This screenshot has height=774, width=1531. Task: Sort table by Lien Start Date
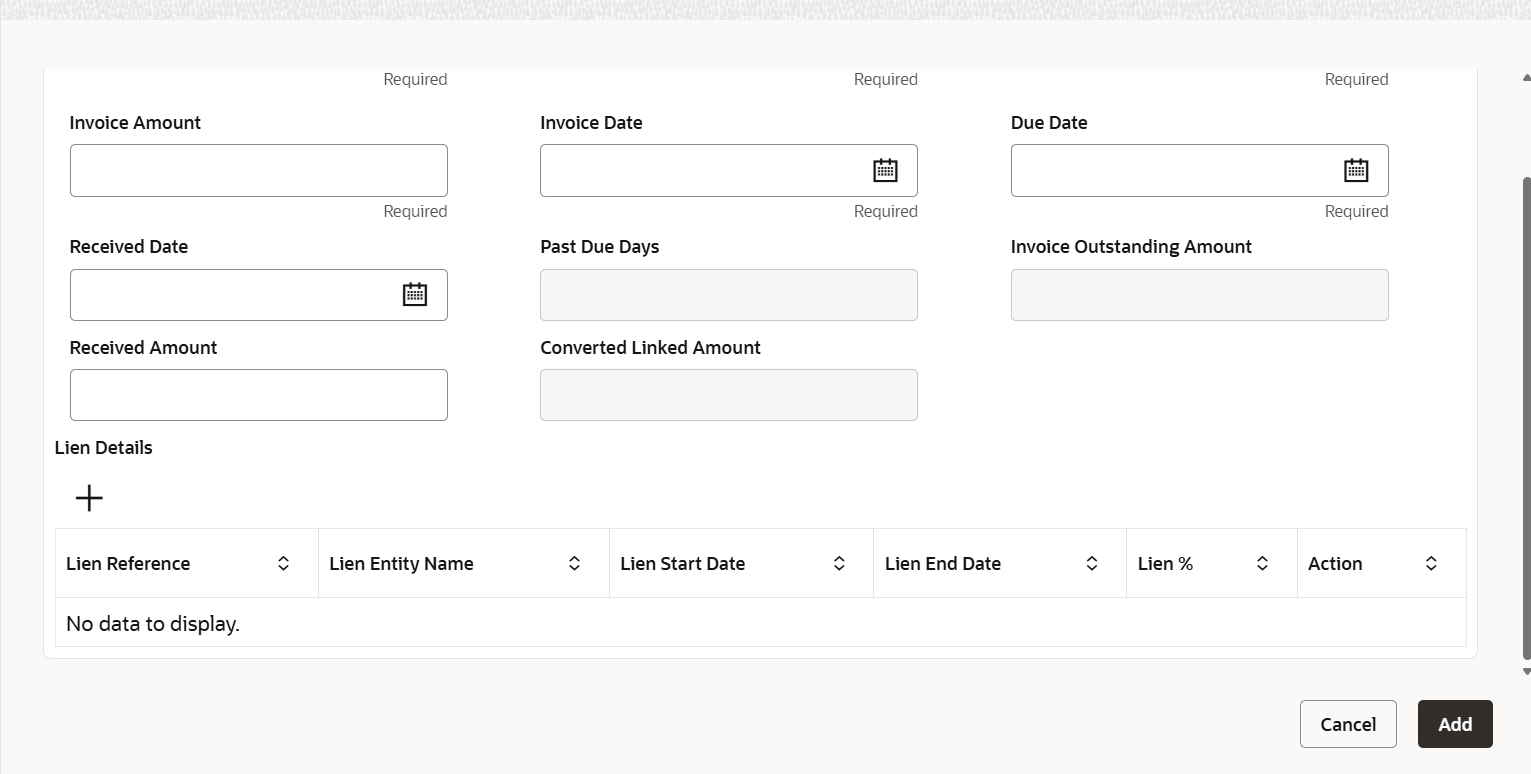coord(839,564)
